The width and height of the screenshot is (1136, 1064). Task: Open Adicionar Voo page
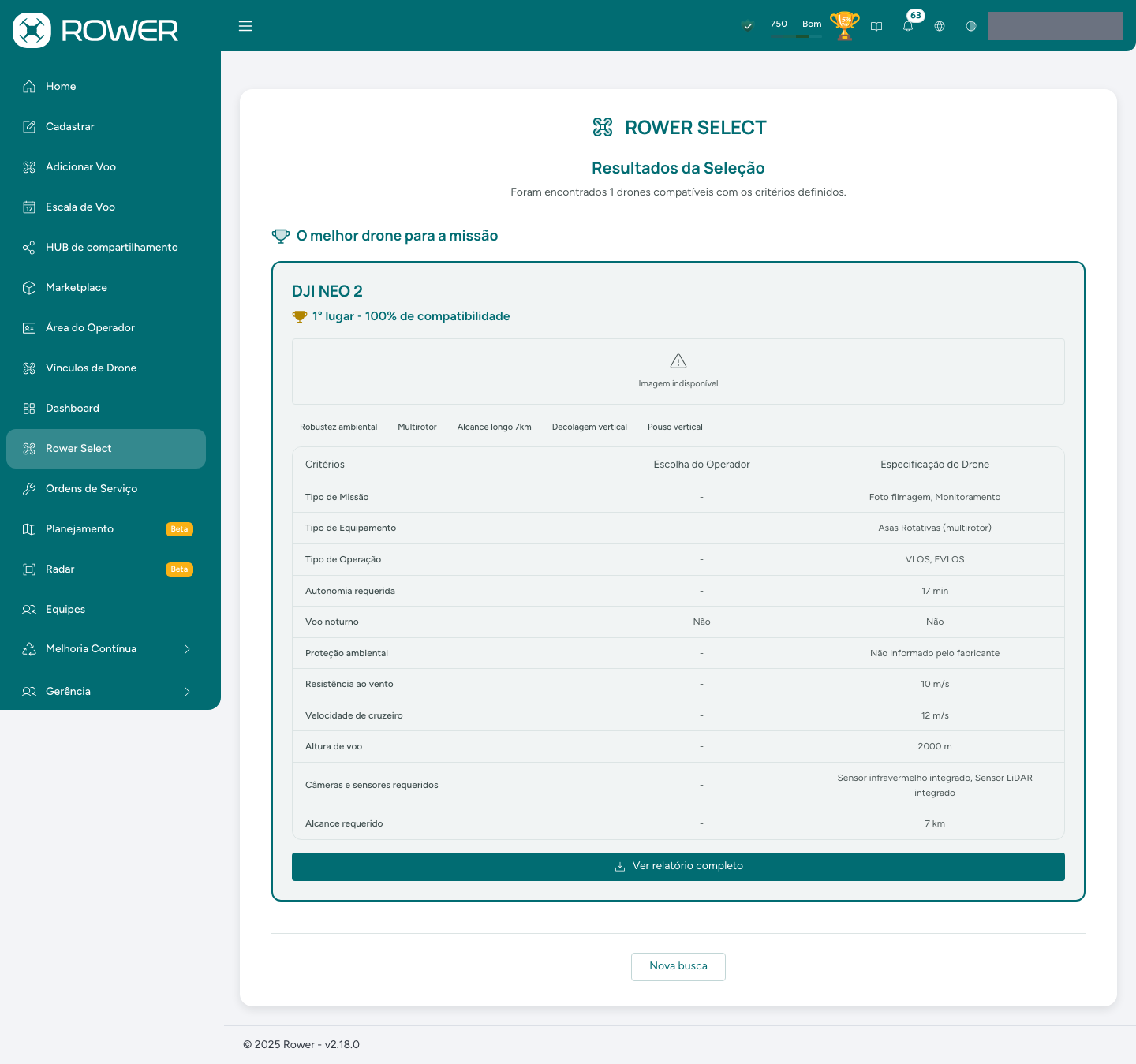[106, 167]
